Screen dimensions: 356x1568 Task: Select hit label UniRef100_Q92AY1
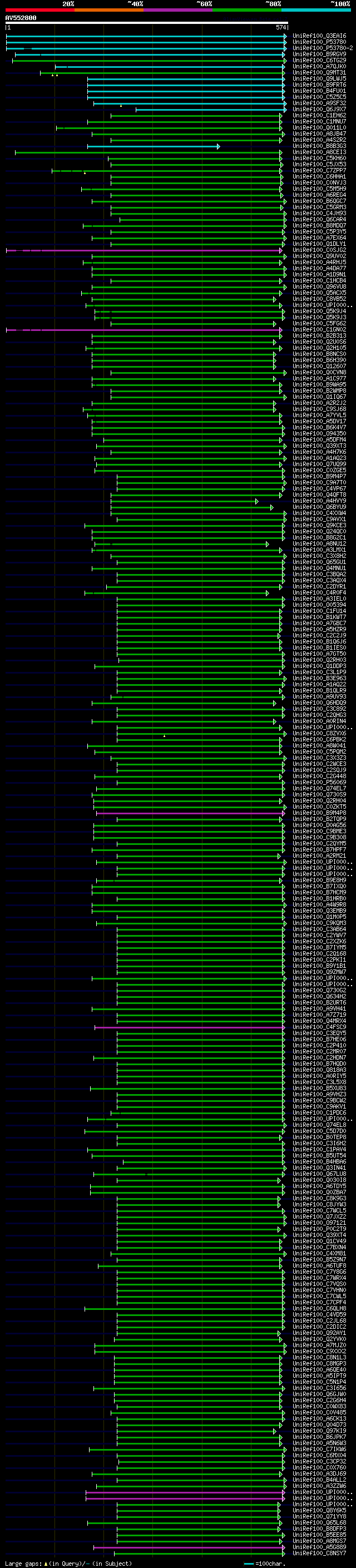click(319, 1333)
